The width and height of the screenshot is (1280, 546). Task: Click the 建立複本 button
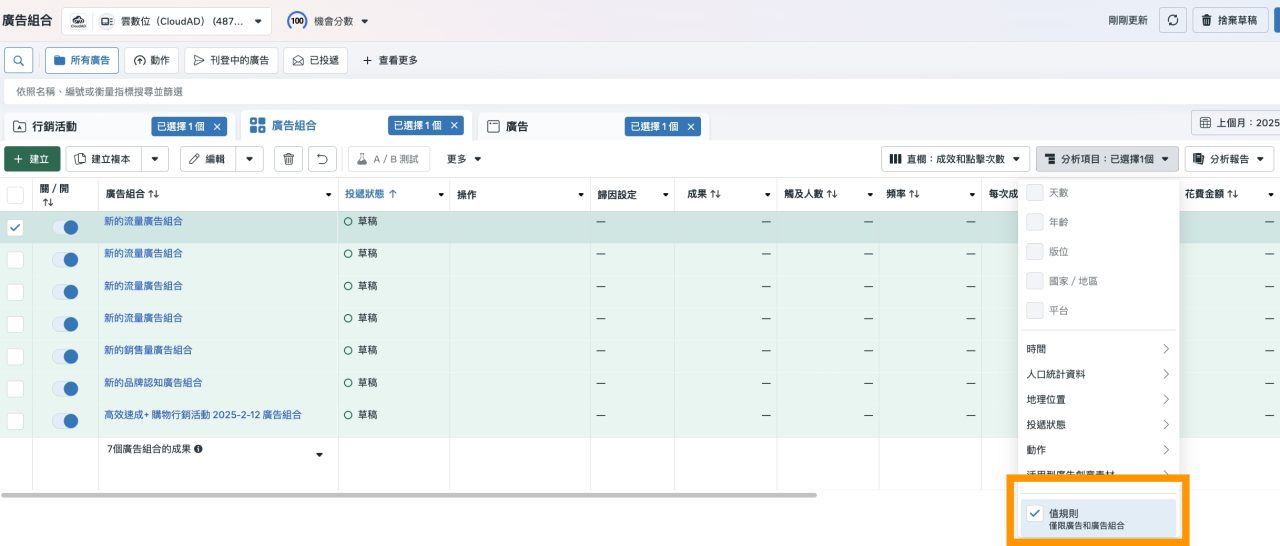coord(104,159)
